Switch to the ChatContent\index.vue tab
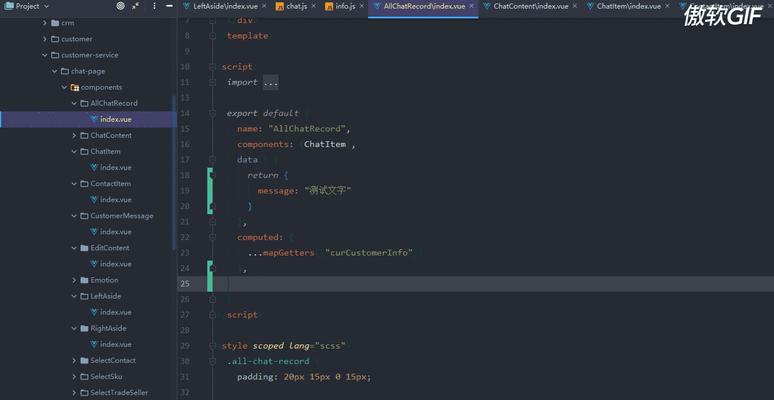Image resolution: width=774 pixels, height=400 pixels. pyautogui.click(x=531, y=6)
